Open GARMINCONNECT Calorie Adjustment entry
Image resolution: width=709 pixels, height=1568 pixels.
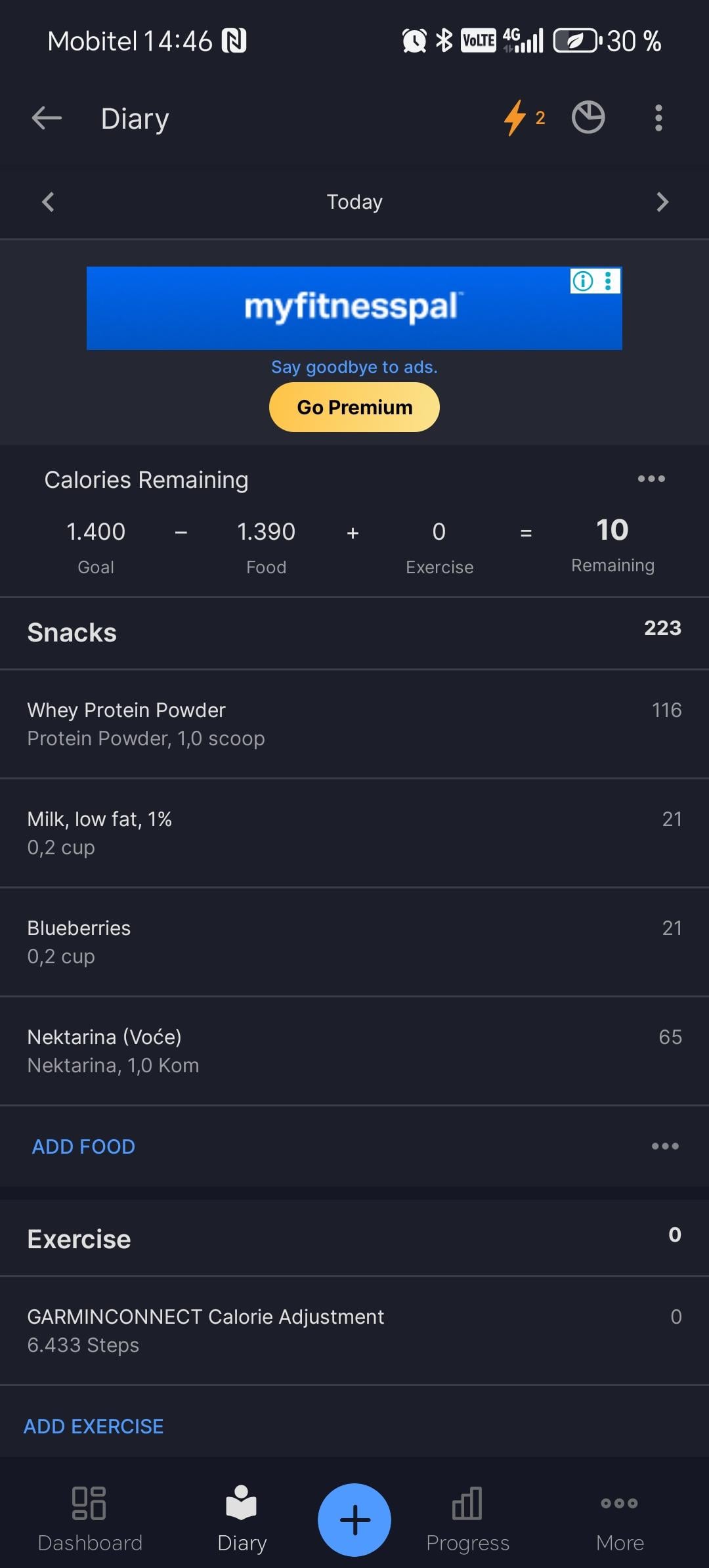(x=354, y=1330)
